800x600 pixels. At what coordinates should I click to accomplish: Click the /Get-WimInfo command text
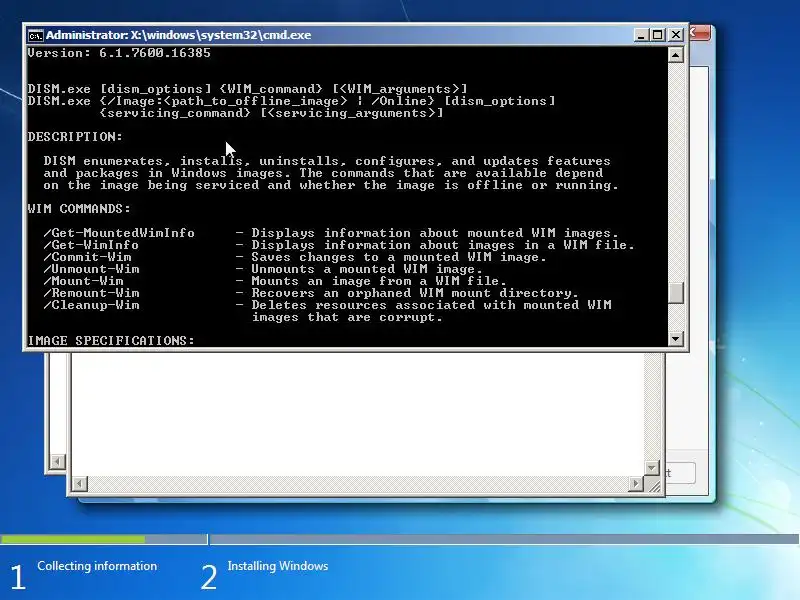click(91, 245)
